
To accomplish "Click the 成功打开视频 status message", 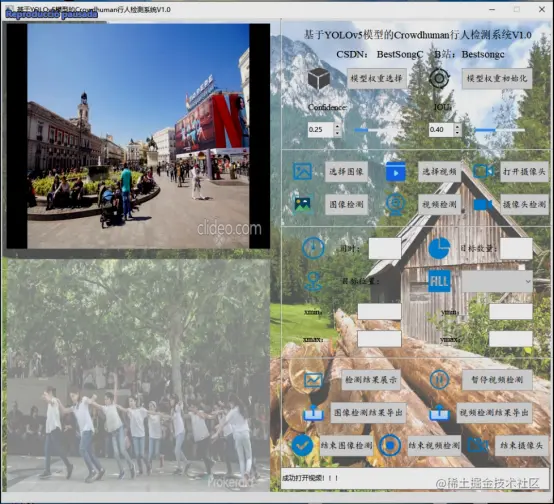I will tap(310, 478).
